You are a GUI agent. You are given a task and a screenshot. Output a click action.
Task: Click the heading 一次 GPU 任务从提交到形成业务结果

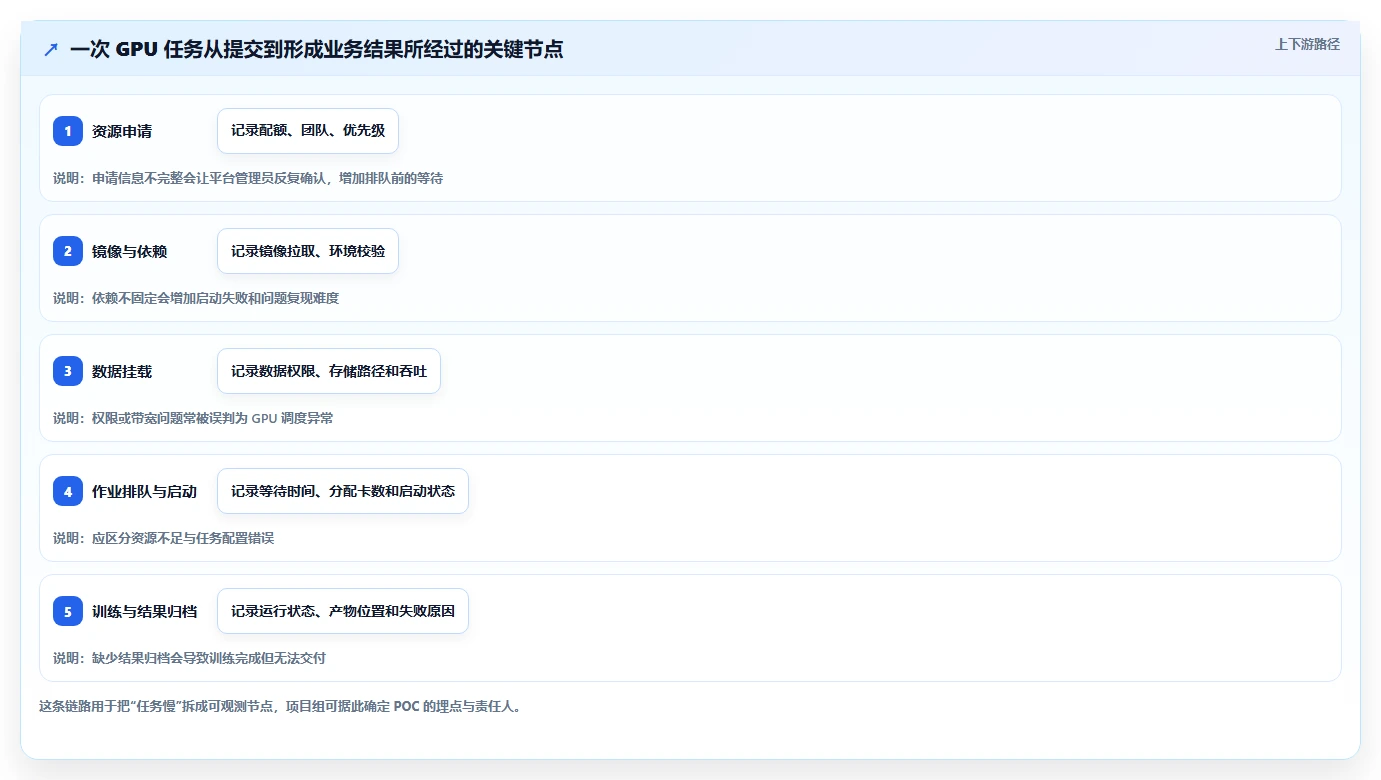pos(317,50)
